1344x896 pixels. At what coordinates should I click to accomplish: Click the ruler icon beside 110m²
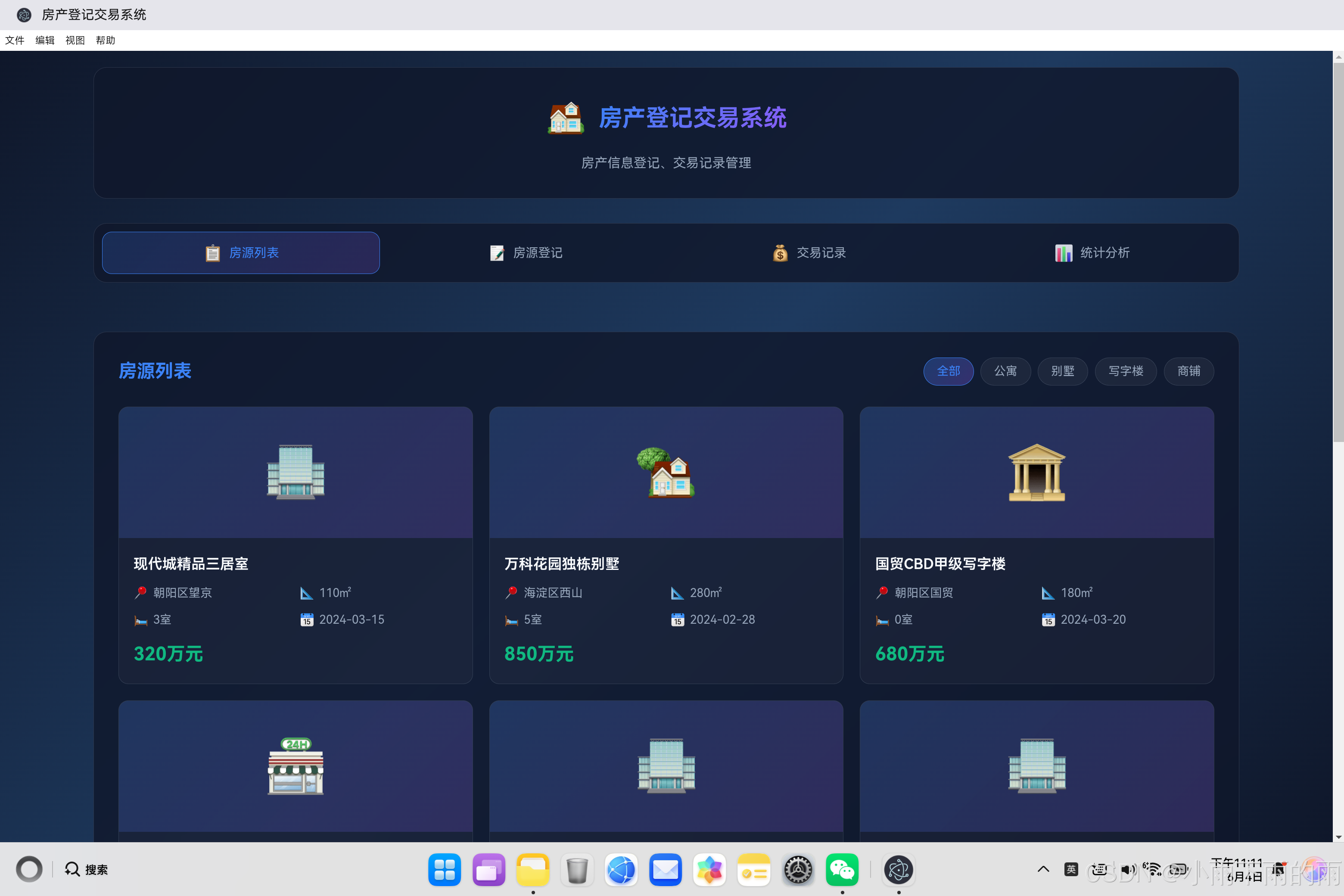[307, 593]
